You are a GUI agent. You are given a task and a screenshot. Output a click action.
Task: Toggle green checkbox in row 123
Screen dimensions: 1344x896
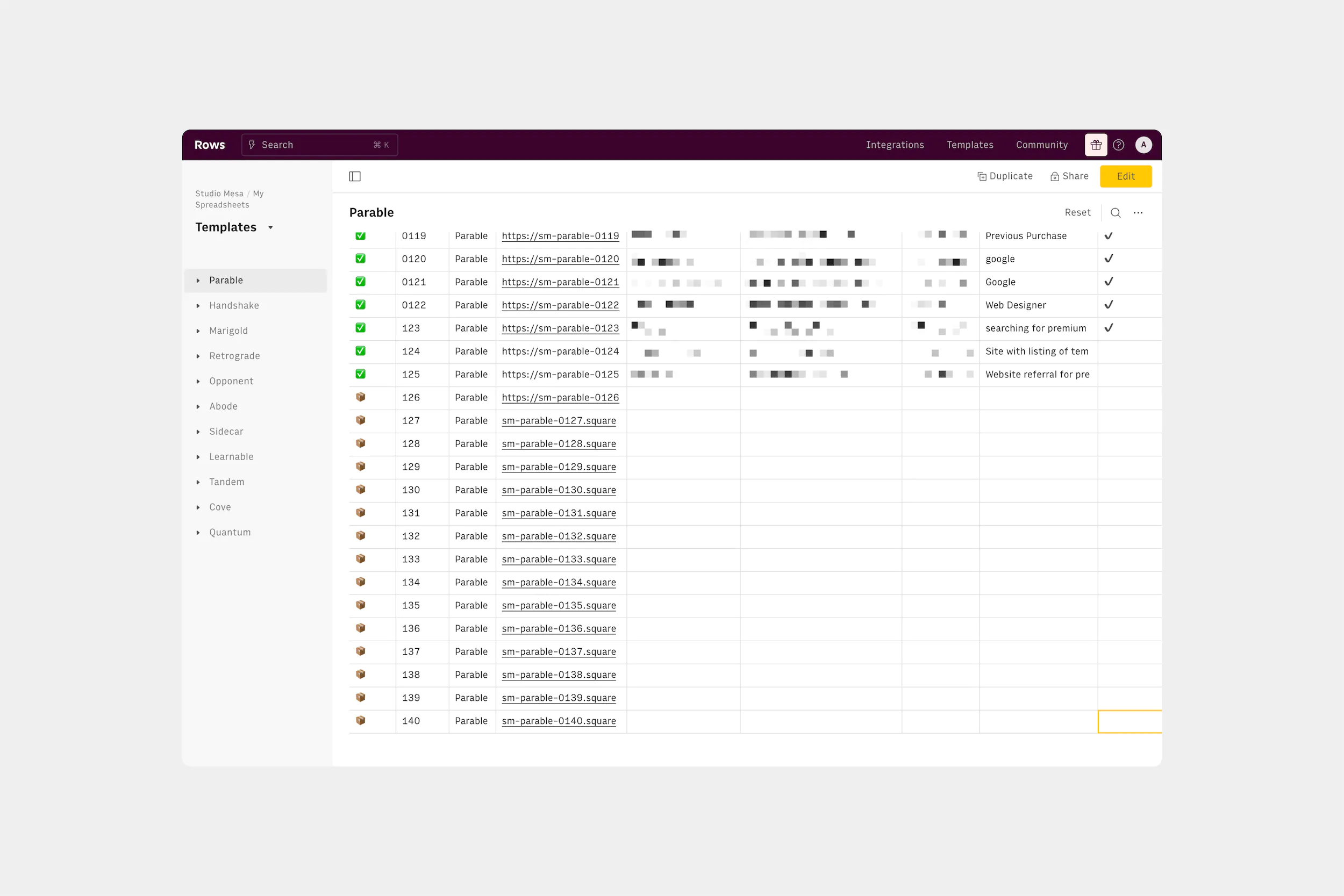click(x=361, y=328)
